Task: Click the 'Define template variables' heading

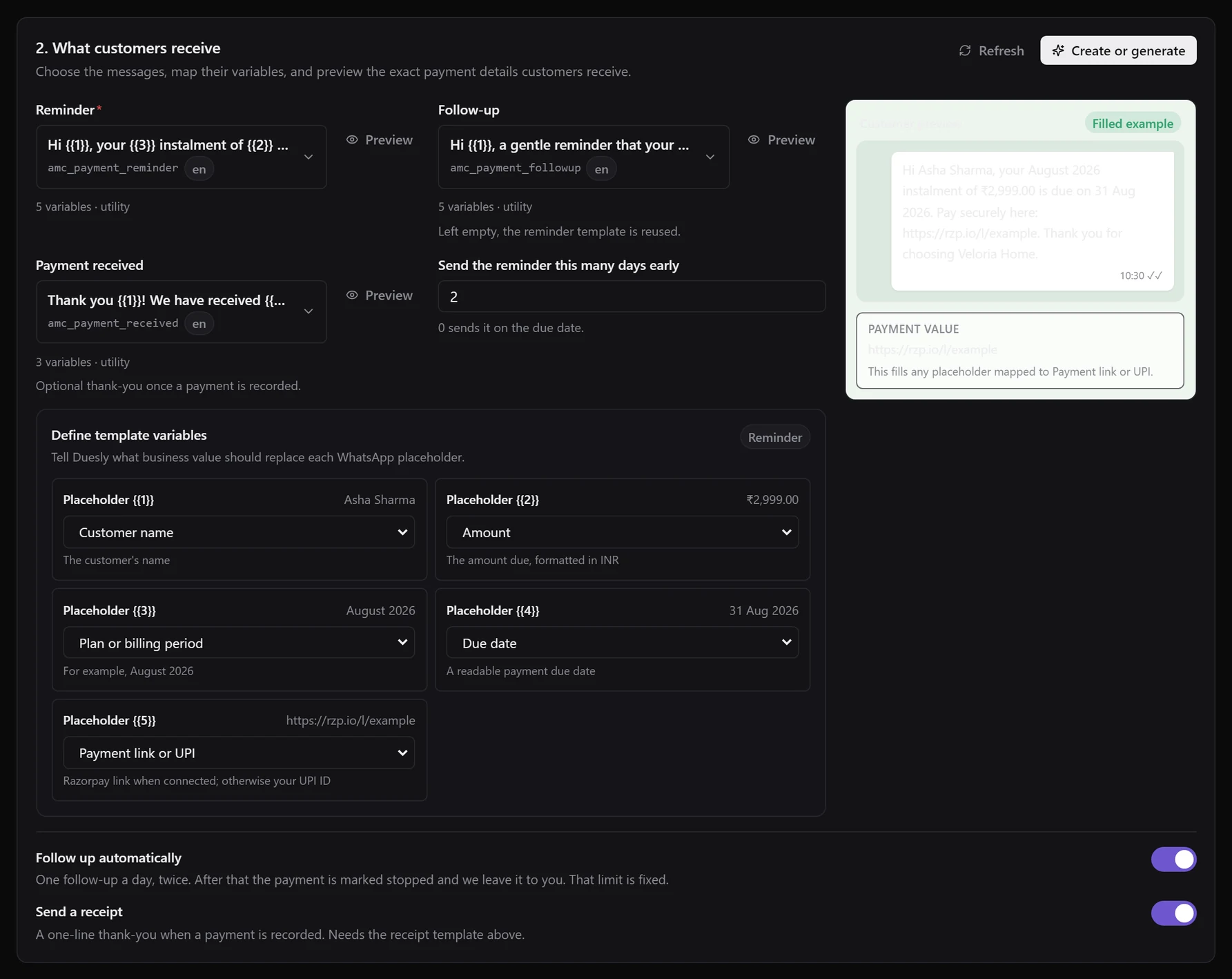Action: pyautogui.click(x=129, y=435)
